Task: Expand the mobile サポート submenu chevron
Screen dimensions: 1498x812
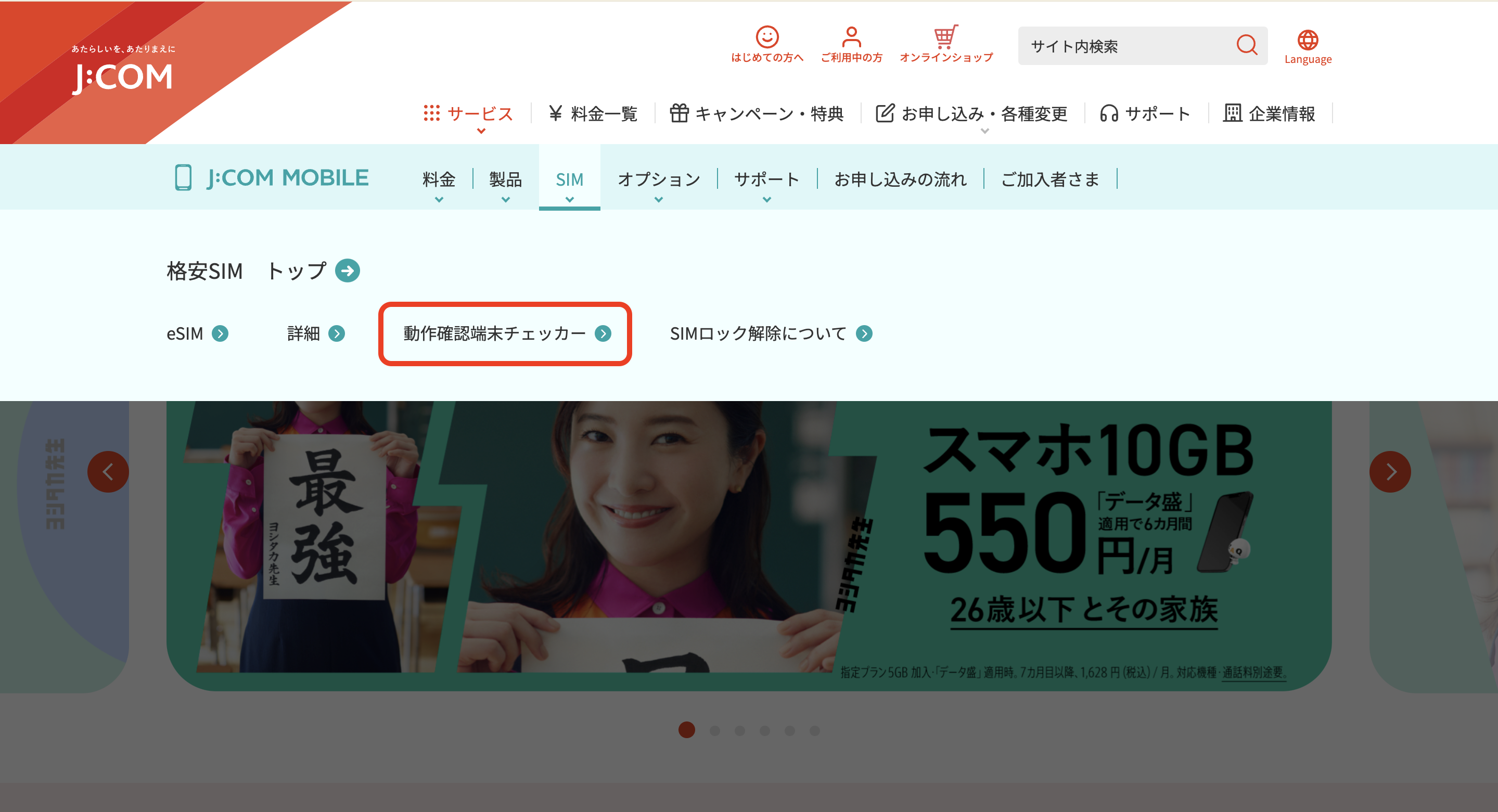Action: point(767,199)
